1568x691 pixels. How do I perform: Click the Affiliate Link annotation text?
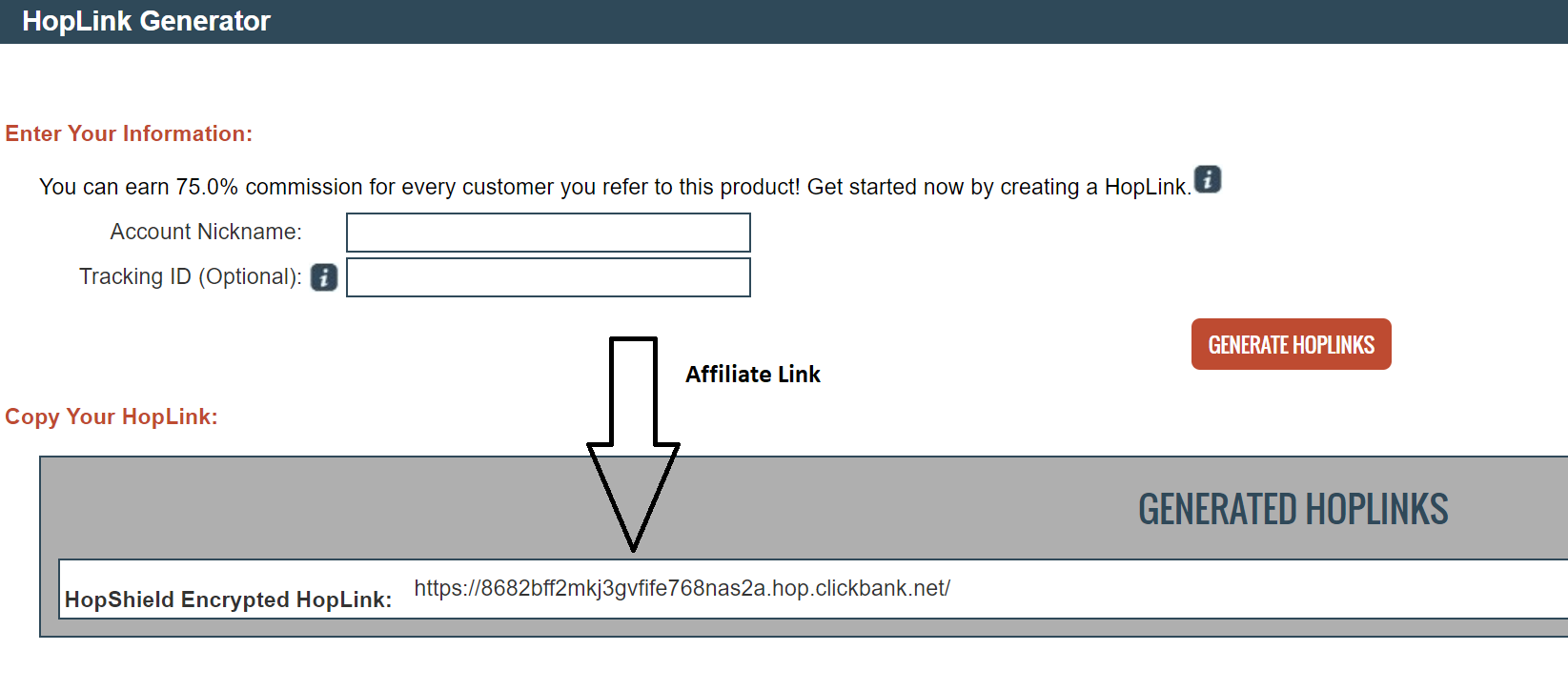(x=753, y=375)
